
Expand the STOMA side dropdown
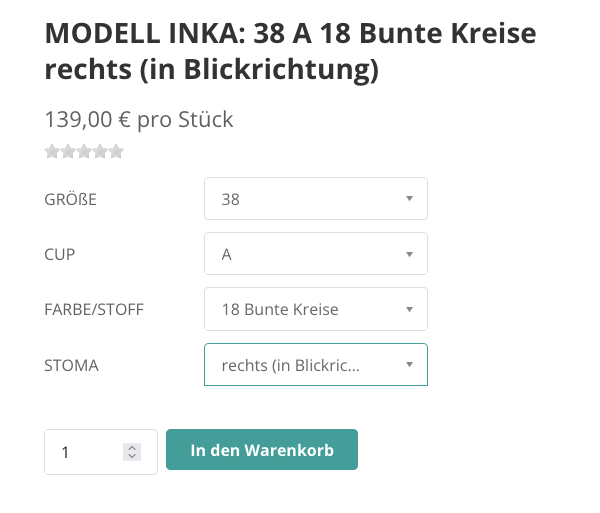point(315,365)
